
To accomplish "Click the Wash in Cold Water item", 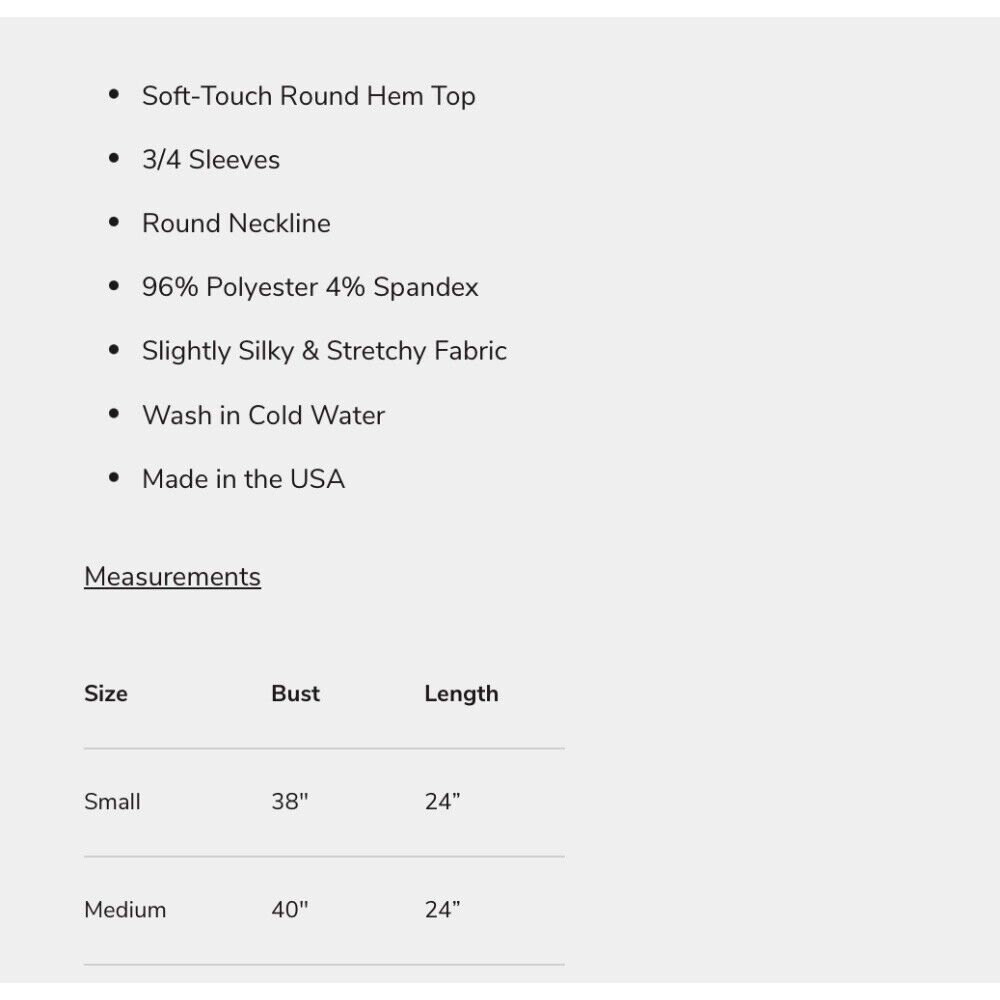I will (x=264, y=415).
